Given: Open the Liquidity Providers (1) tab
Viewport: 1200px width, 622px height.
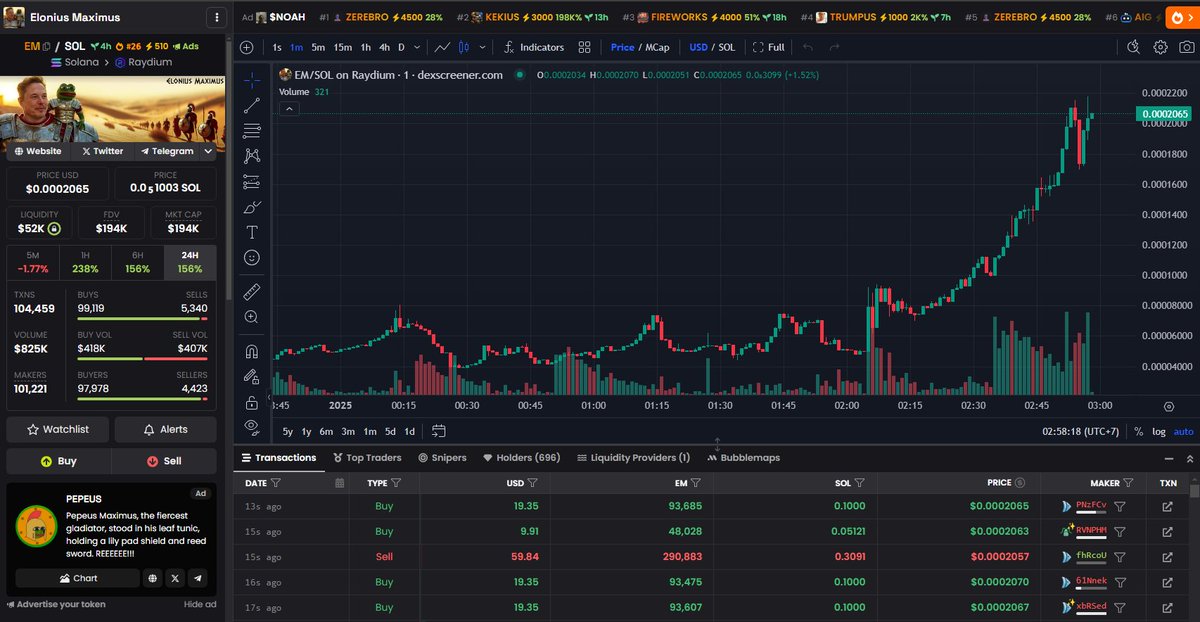Looking at the screenshot, I should [633, 457].
